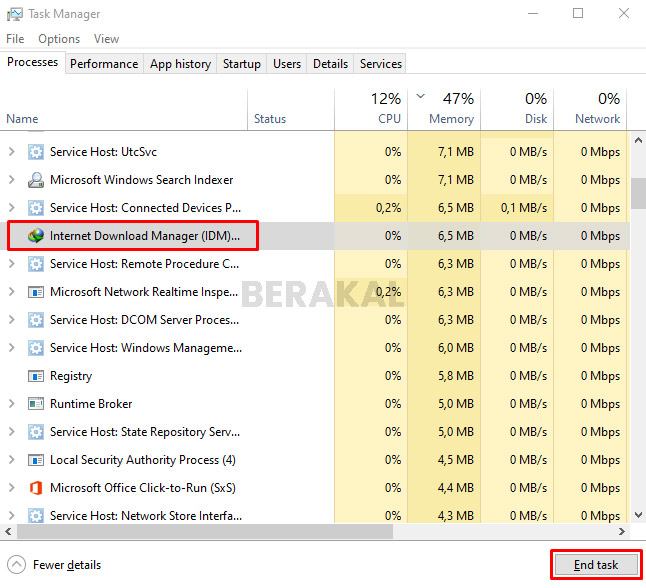646x588 pixels.
Task: Select Internet Download Manager (IDM) process name
Action: tap(145, 236)
